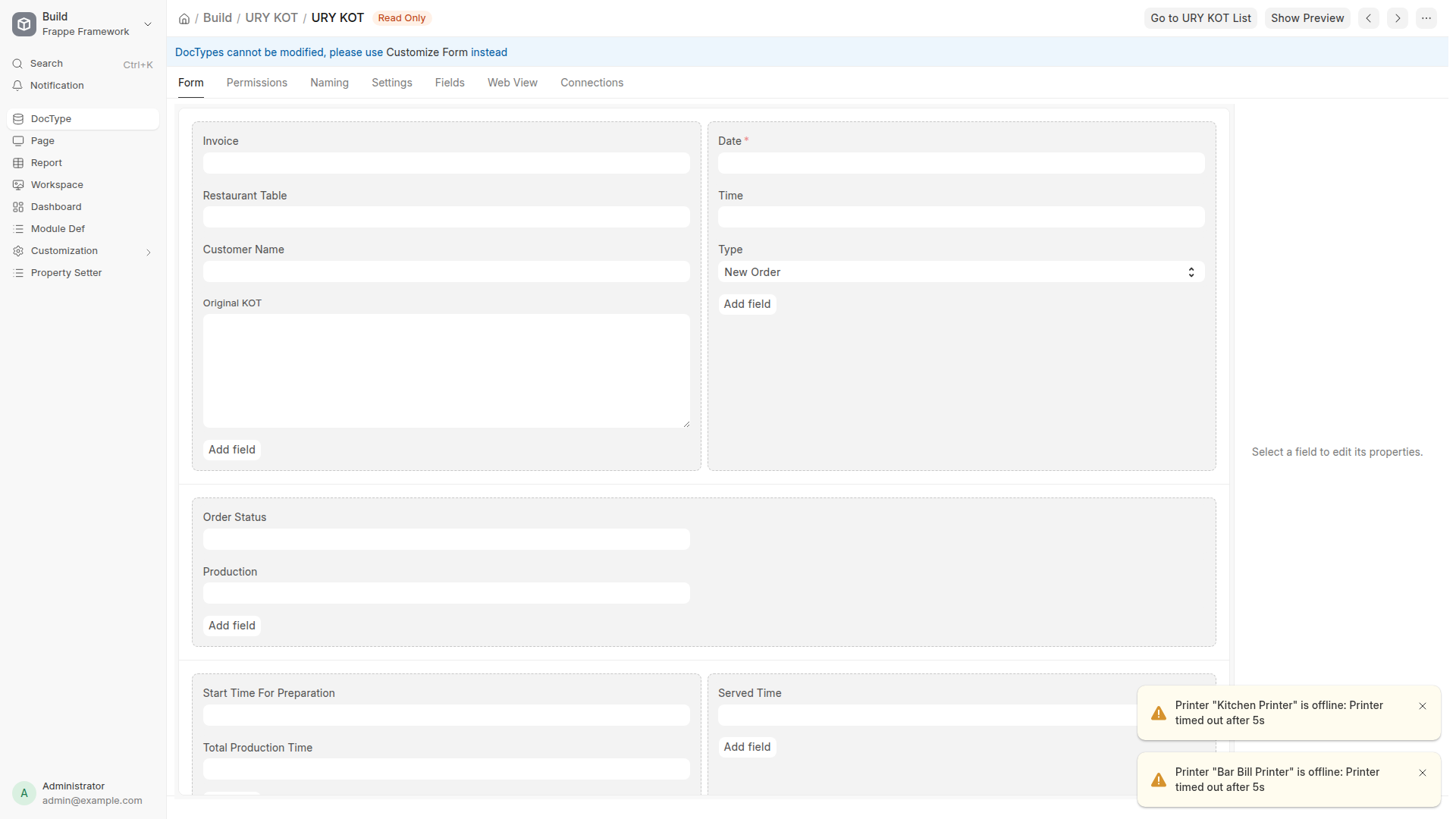Viewport: 1456px width, 819px height.
Task: Click first URY KOT breadcrumb link
Action: pyautogui.click(x=271, y=18)
